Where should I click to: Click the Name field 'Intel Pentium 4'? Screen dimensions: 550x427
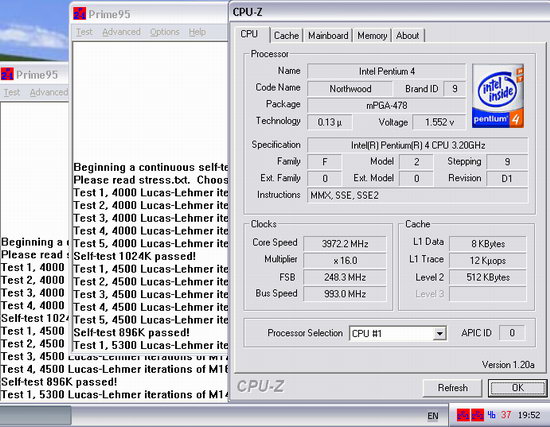tap(387, 71)
